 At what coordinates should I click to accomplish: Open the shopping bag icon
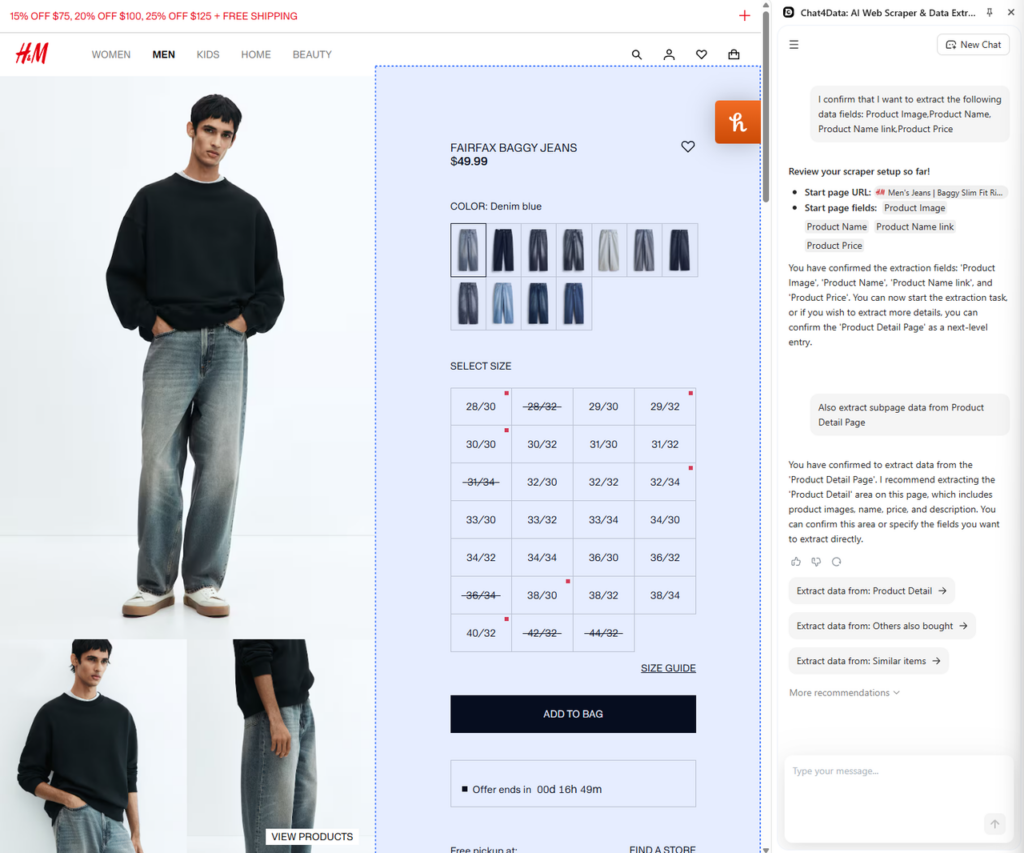(x=734, y=55)
